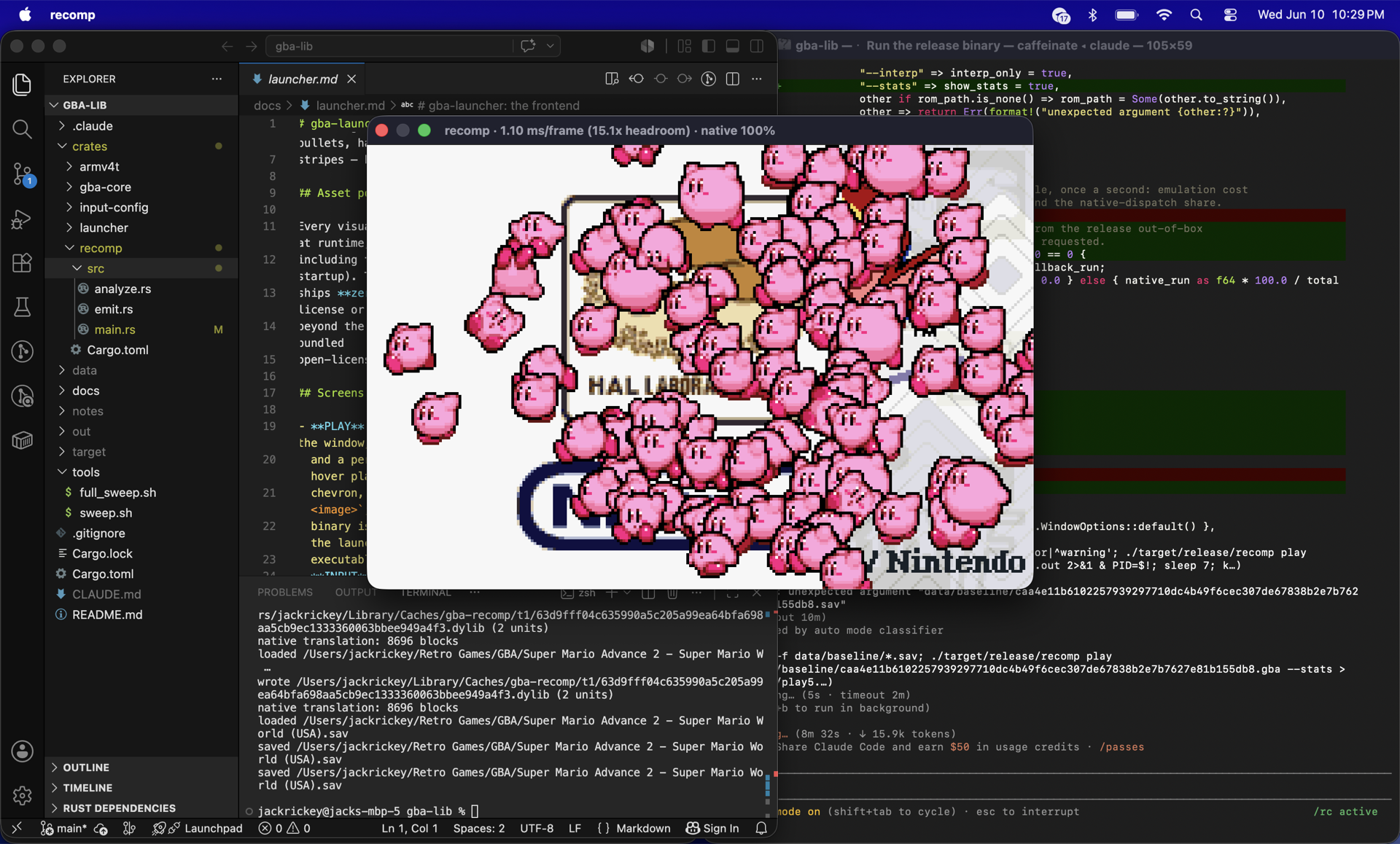Open the Run and Debug view

pos(22,219)
